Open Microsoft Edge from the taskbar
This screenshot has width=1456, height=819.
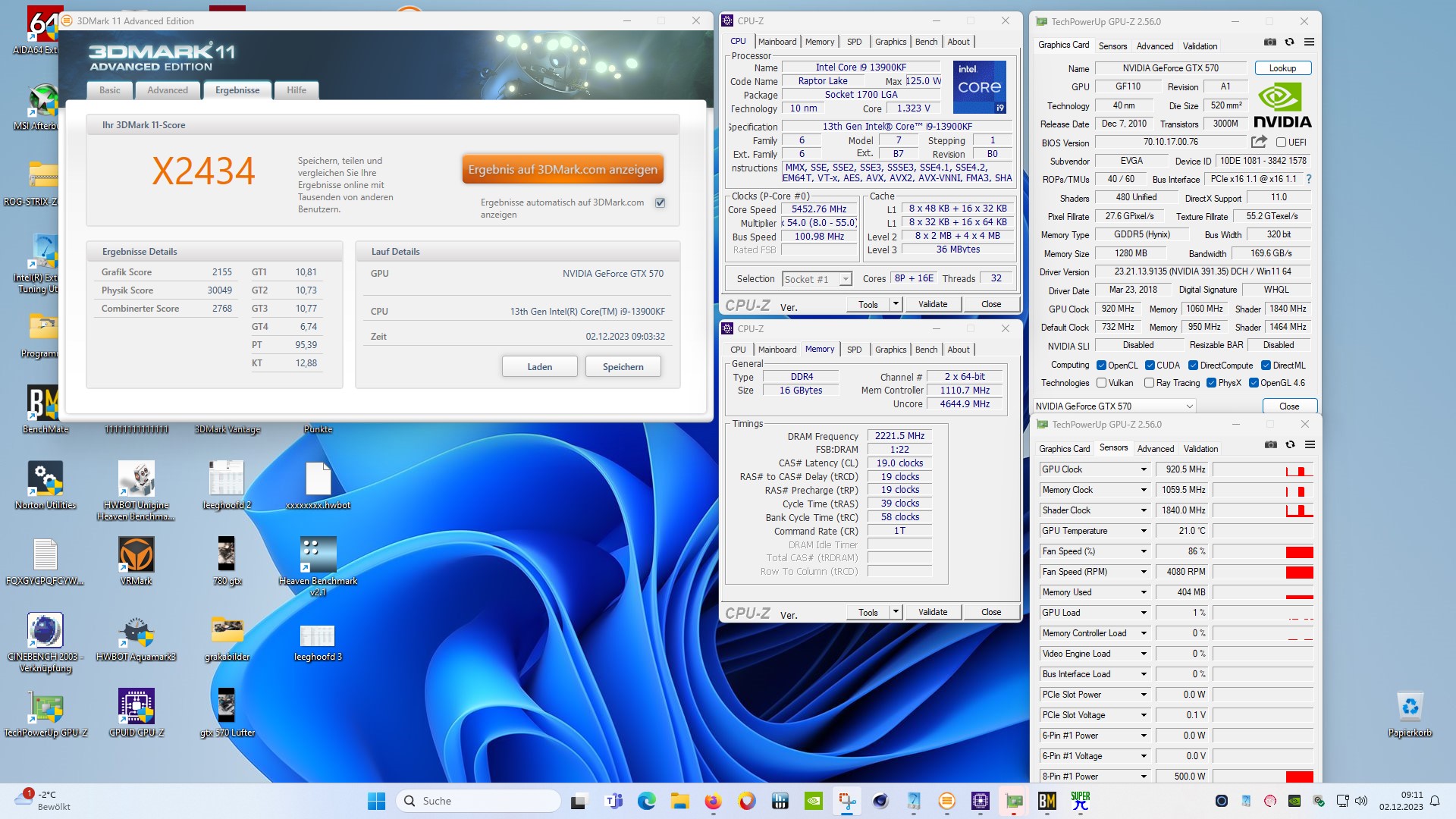[x=646, y=801]
